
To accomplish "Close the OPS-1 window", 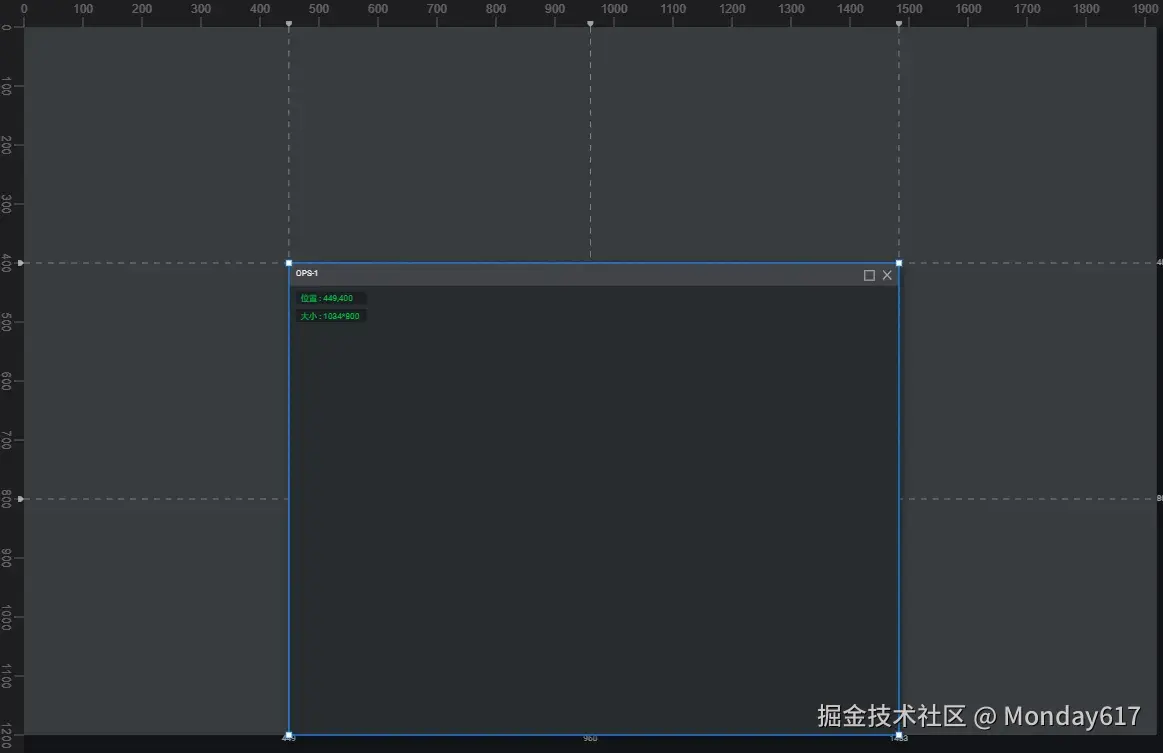I will pos(887,275).
